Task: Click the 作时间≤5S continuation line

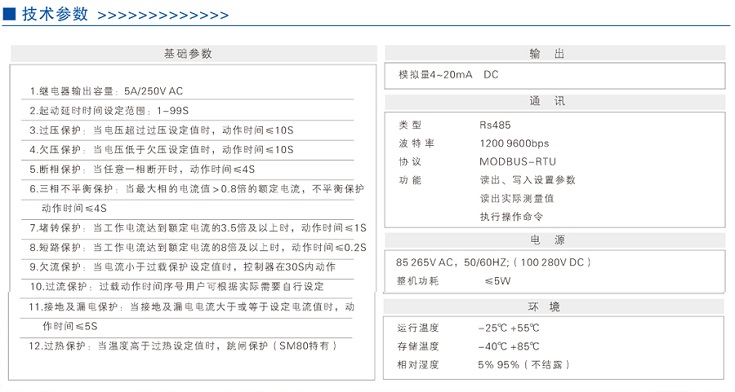Action: click(x=70, y=326)
